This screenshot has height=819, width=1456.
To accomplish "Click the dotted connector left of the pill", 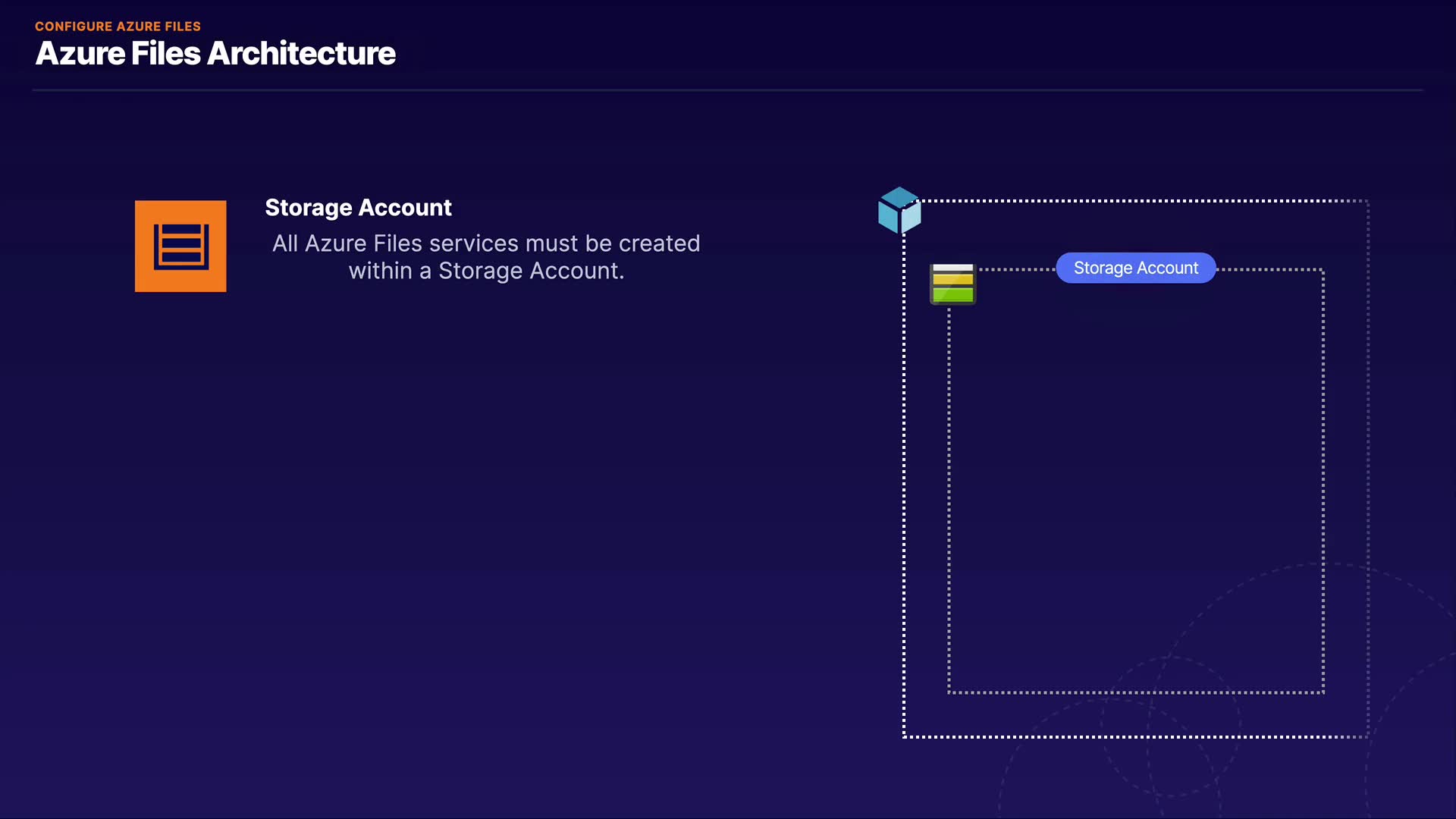I will tap(1016, 269).
